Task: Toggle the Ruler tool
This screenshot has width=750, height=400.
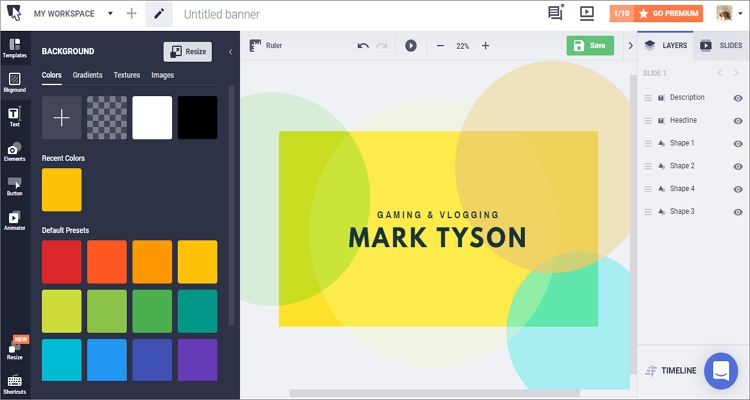Action: (266, 45)
